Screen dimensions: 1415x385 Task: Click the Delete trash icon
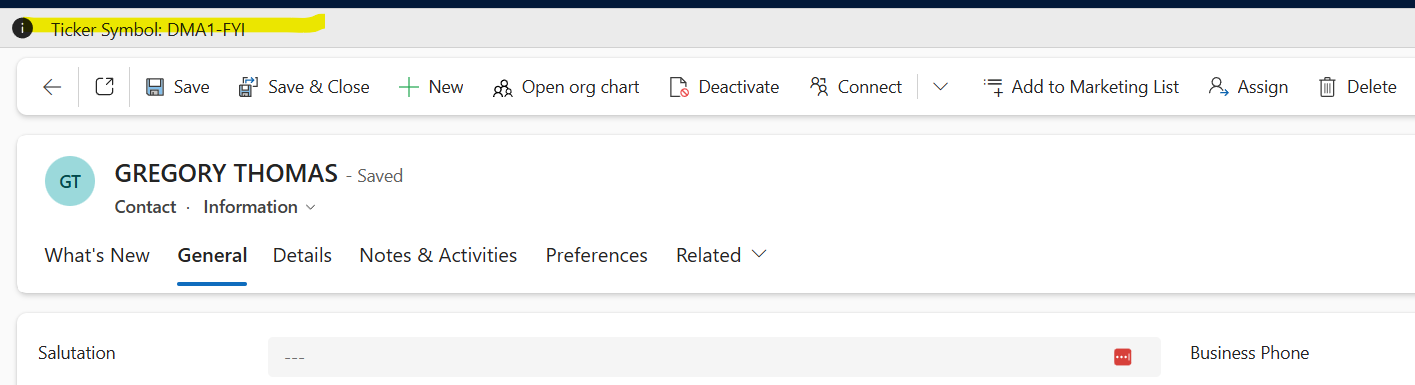click(x=1327, y=87)
